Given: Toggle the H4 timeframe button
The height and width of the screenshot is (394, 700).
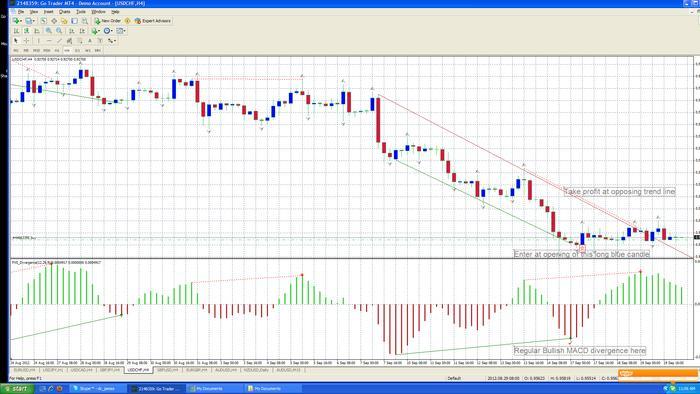Looking at the screenshot, I should point(67,50).
